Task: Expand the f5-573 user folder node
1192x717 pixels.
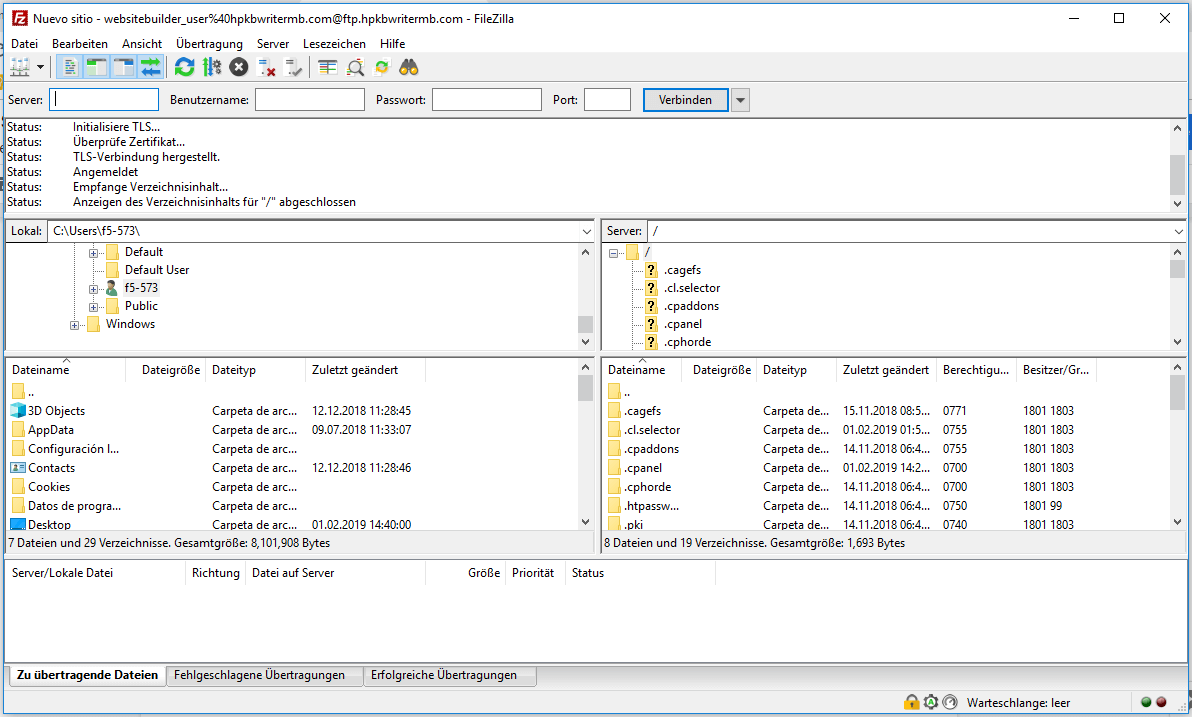Action: click(94, 289)
